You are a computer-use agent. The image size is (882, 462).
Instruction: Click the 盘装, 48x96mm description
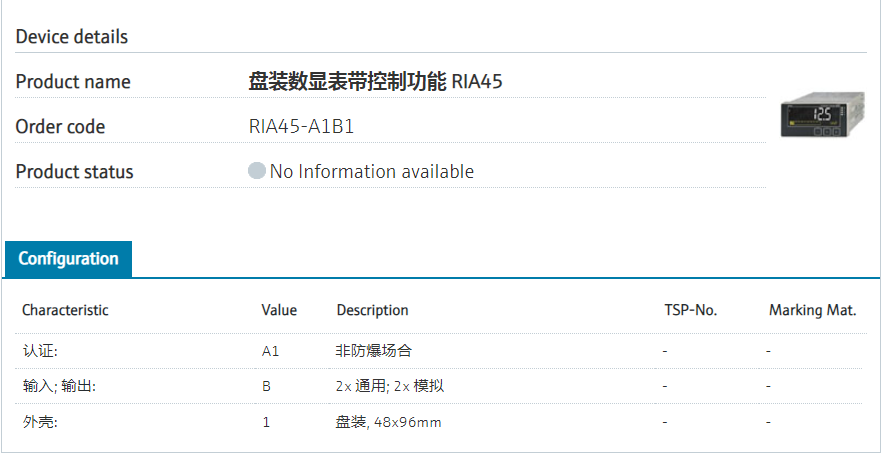click(x=388, y=422)
